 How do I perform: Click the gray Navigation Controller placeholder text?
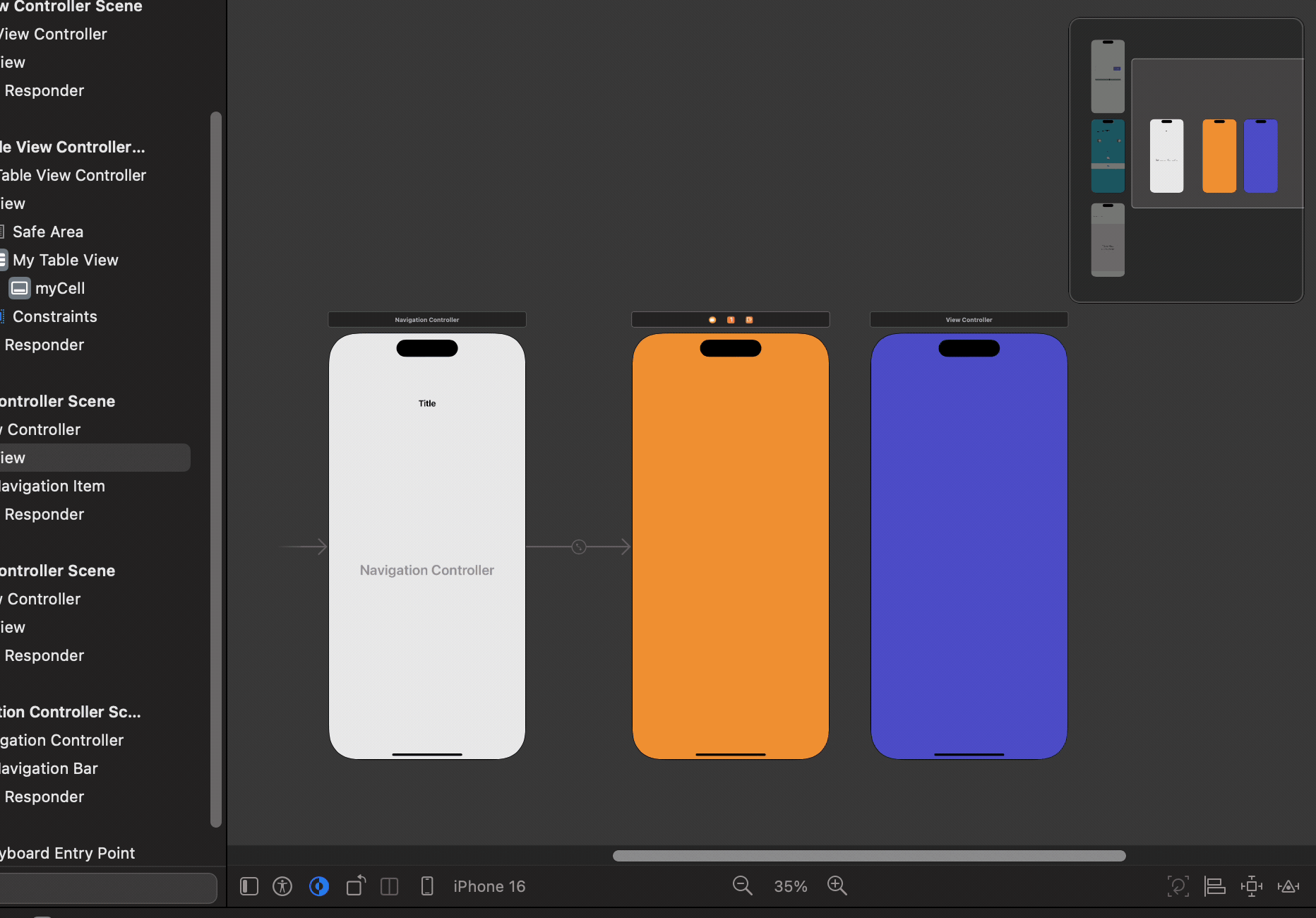427,570
